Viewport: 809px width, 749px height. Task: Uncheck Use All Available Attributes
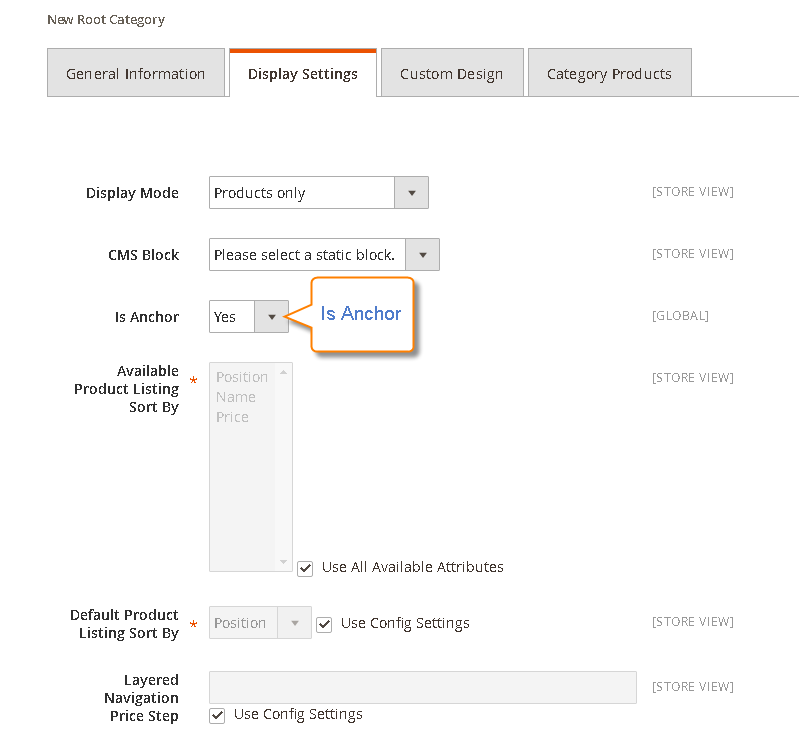tap(305, 568)
